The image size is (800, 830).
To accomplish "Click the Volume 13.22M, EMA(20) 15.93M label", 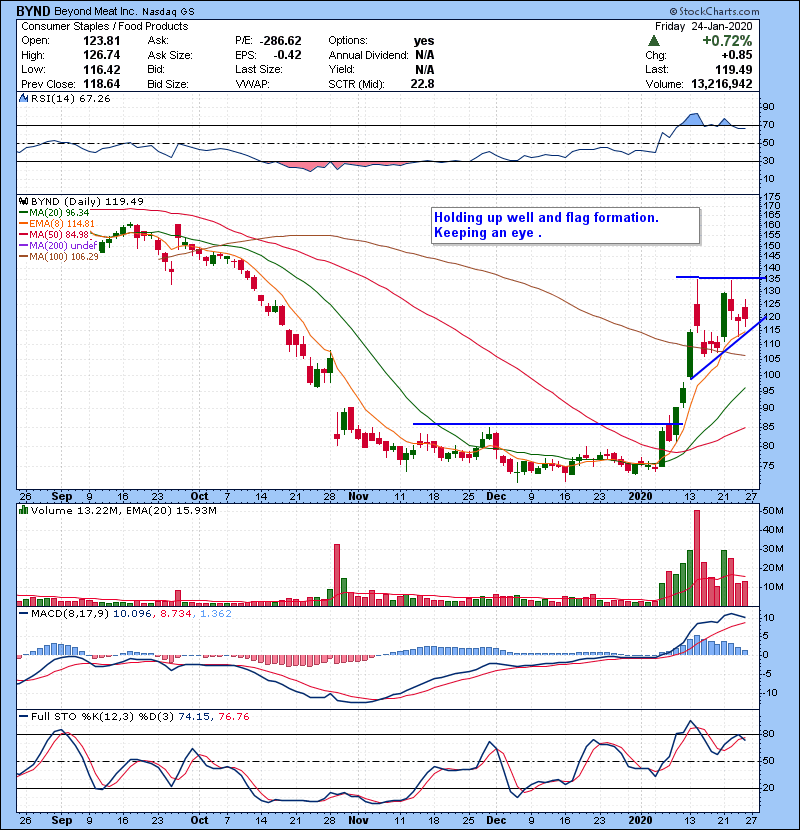I will (123, 510).
